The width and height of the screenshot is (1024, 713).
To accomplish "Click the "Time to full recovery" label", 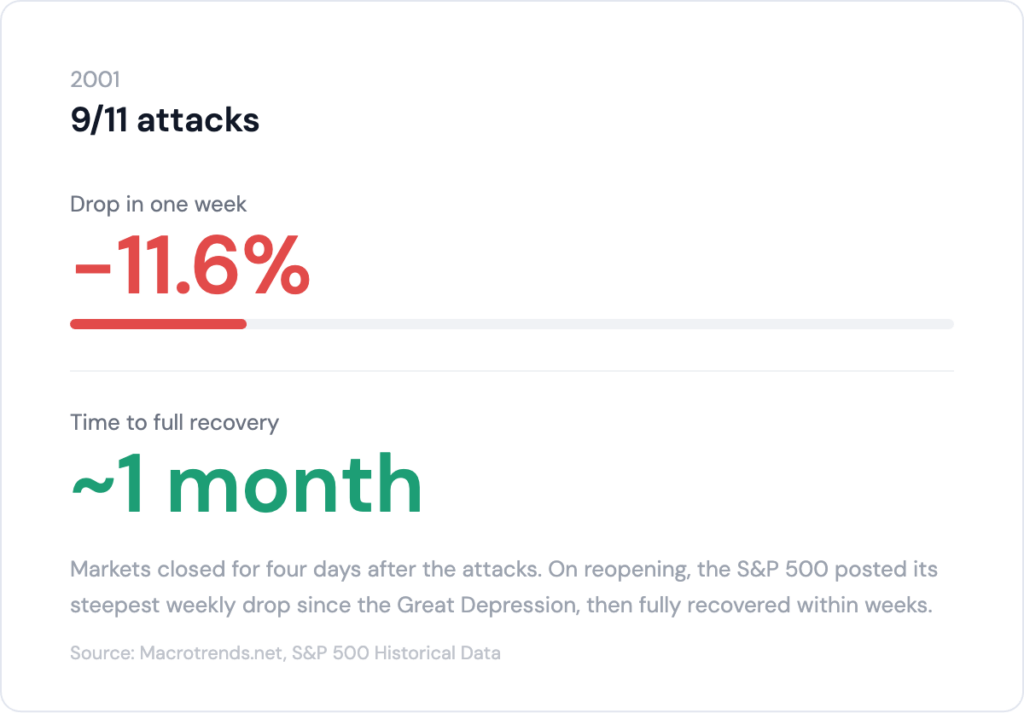I will point(174,422).
